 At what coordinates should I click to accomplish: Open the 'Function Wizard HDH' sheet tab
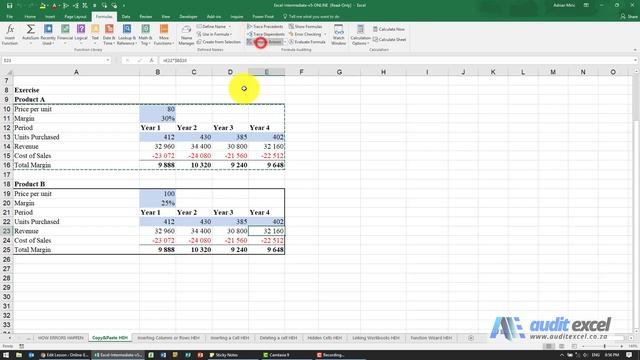(431, 338)
